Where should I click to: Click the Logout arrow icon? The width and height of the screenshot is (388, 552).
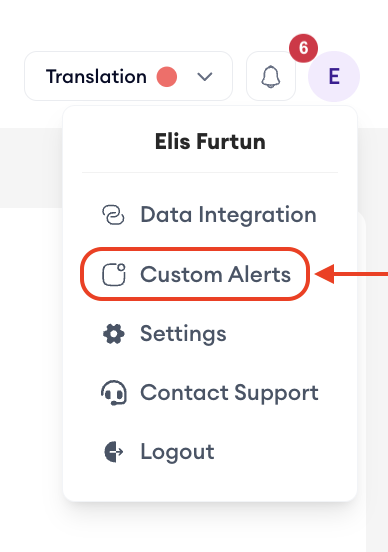pos(114,452)
